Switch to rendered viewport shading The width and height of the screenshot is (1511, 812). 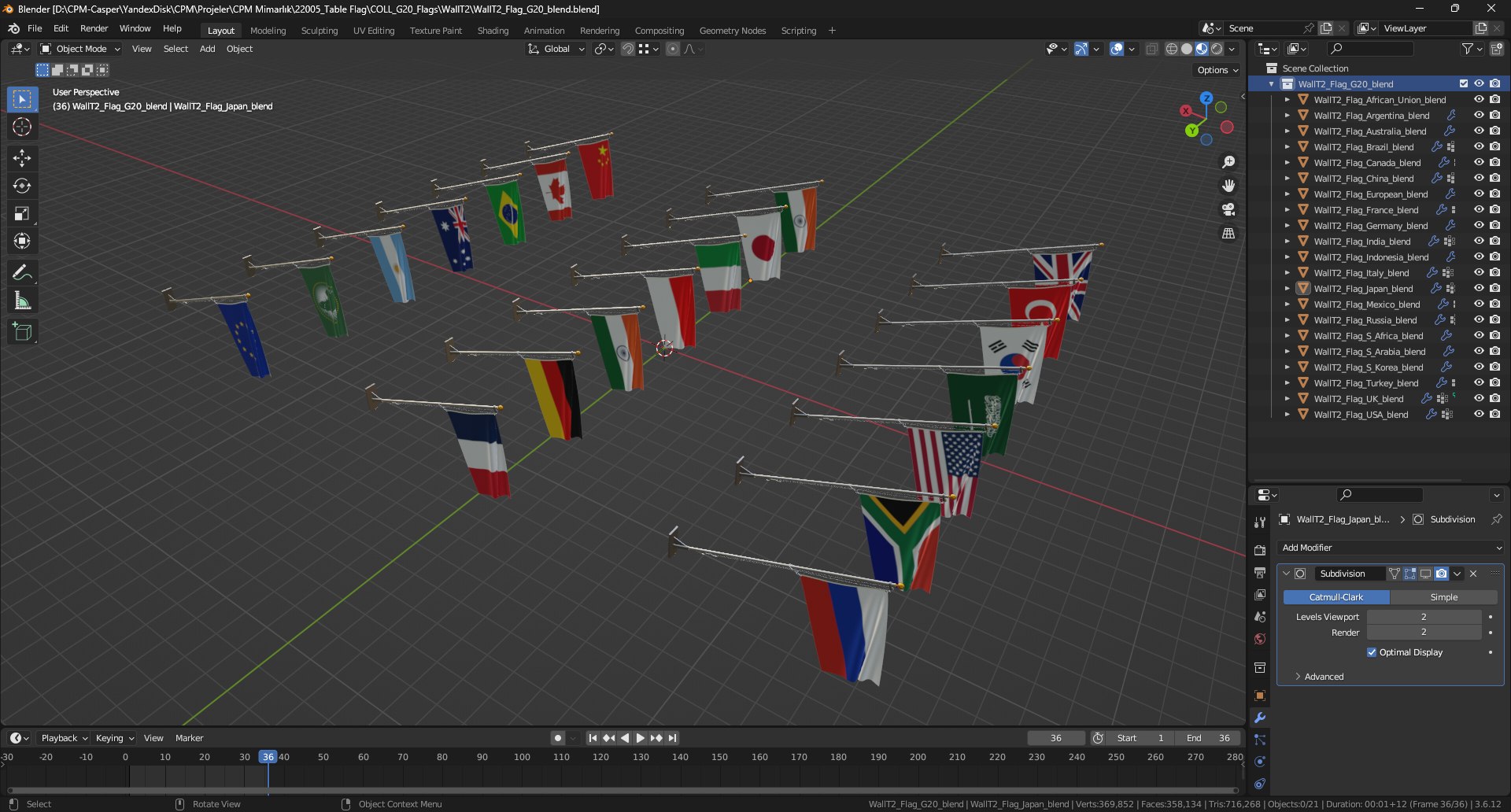(x=1217, y=49)
